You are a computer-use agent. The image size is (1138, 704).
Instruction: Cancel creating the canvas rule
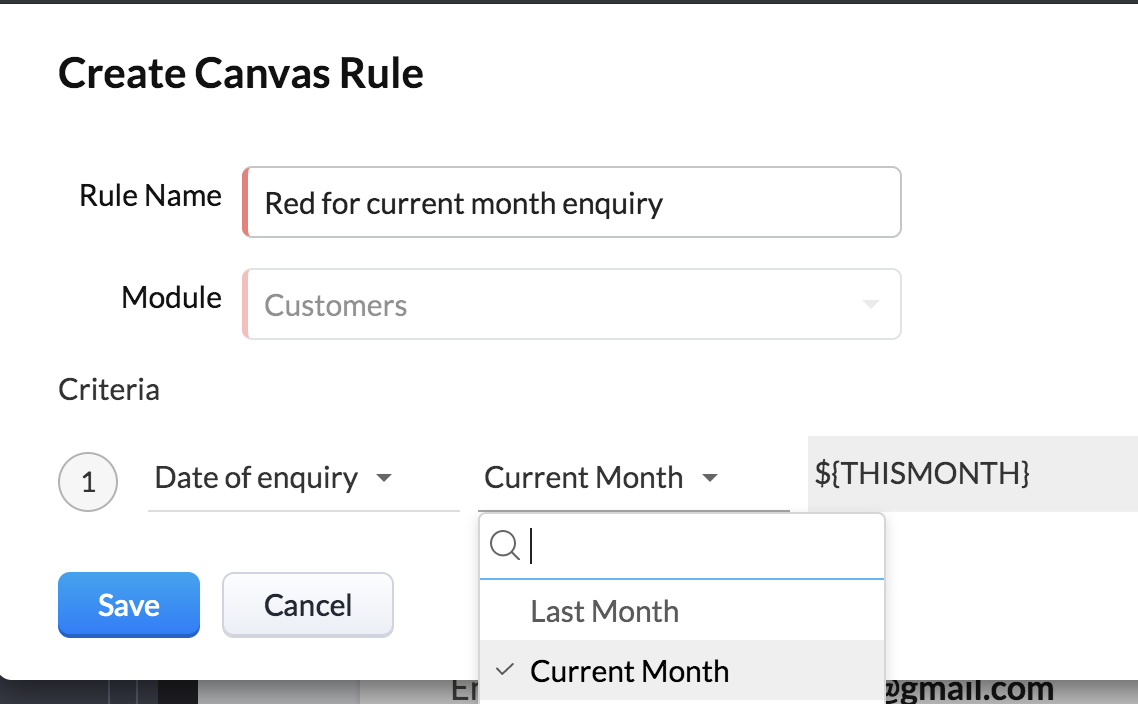pyautogui.click(x=307, y=604)
